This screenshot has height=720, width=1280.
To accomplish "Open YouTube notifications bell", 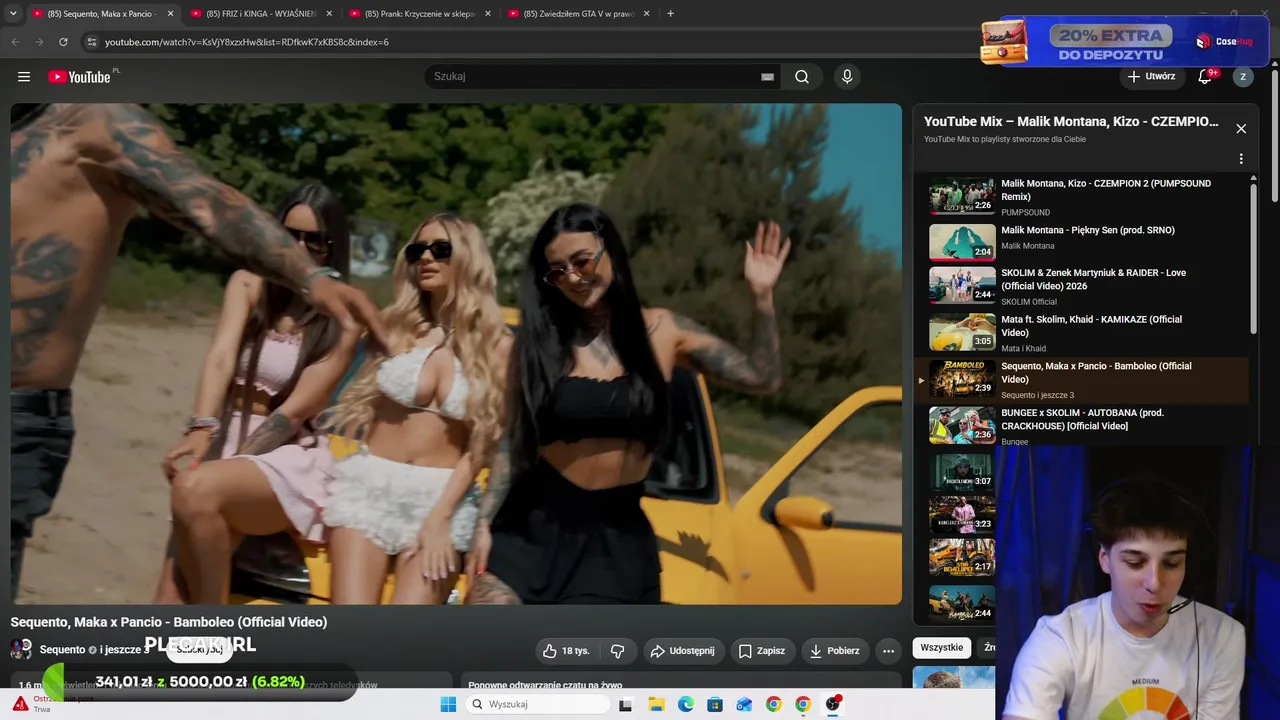I will [1205, 77].
